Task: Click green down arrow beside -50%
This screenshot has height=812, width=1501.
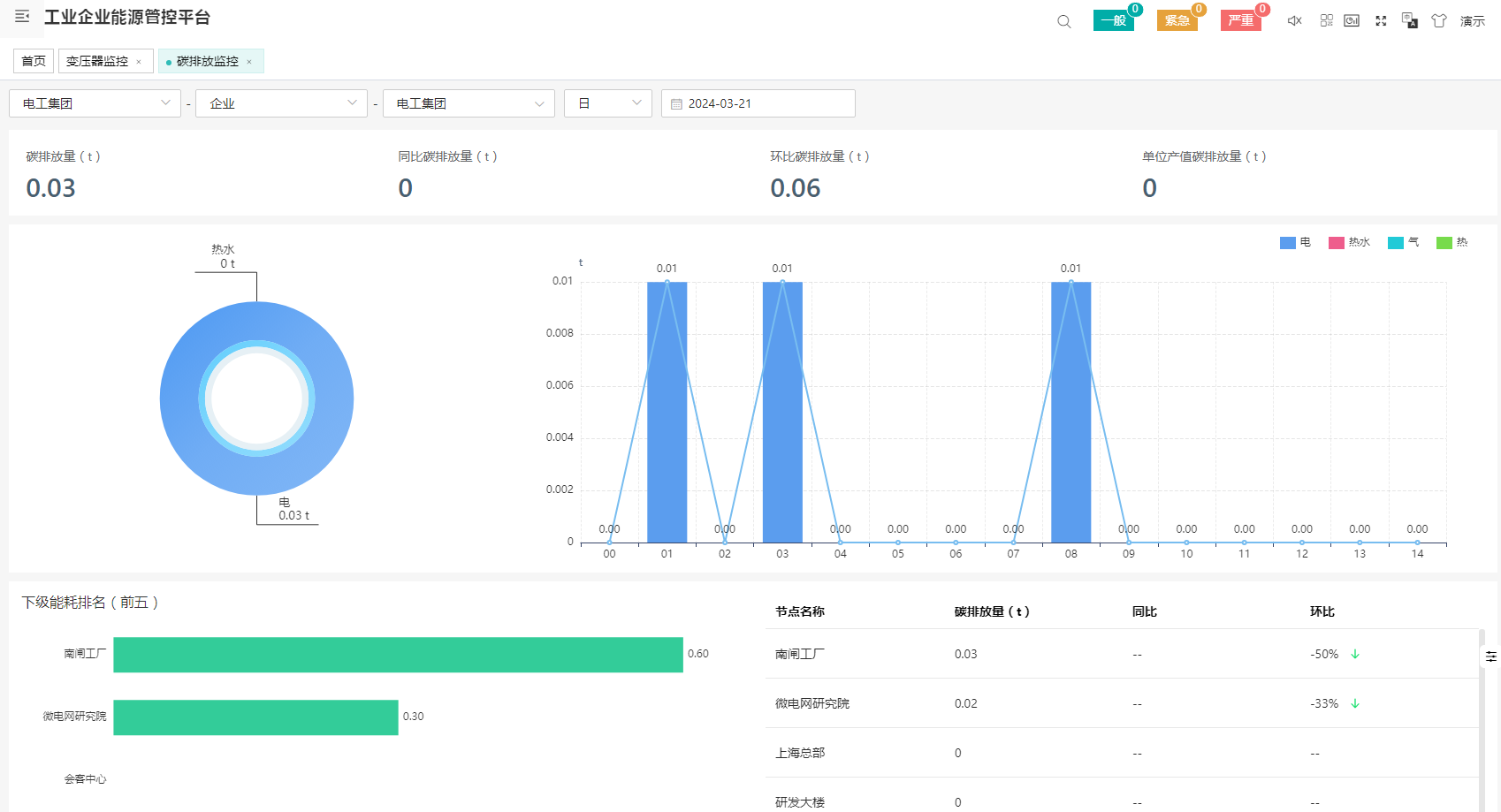Action: pos(1355,654)
